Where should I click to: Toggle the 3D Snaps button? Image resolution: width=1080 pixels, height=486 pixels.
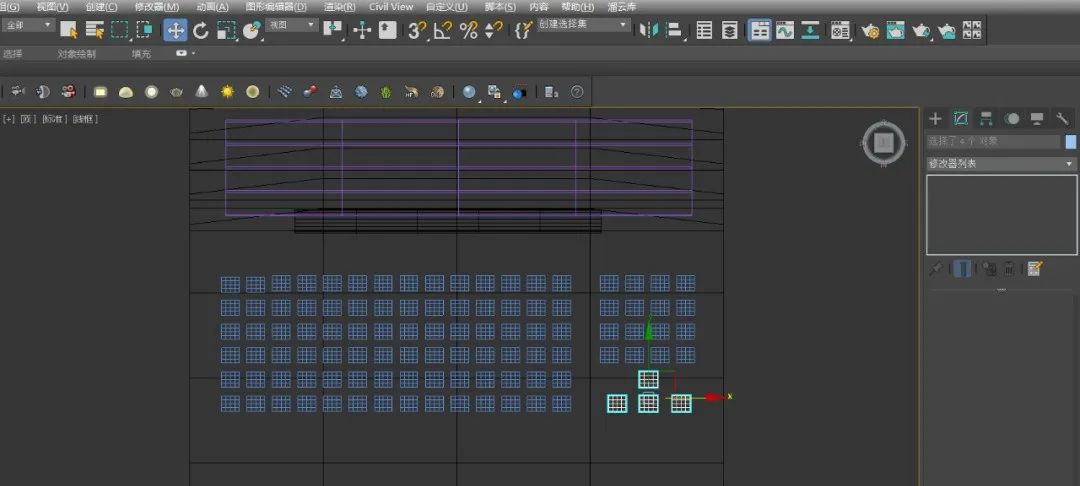coord(417,30)
